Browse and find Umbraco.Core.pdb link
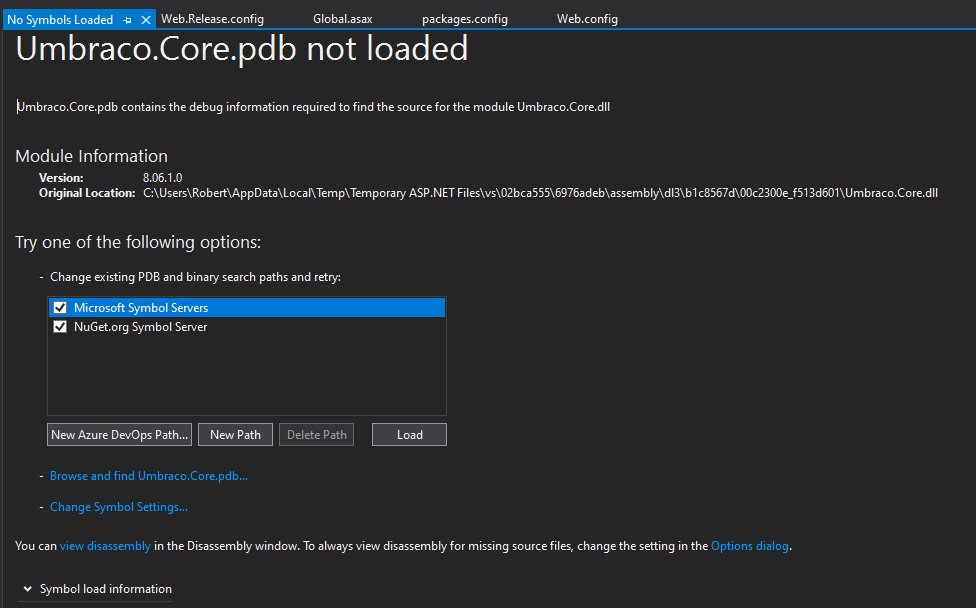The height and width of the screenshot is (608, 976). pyautogui.click(x=149, y=476)
